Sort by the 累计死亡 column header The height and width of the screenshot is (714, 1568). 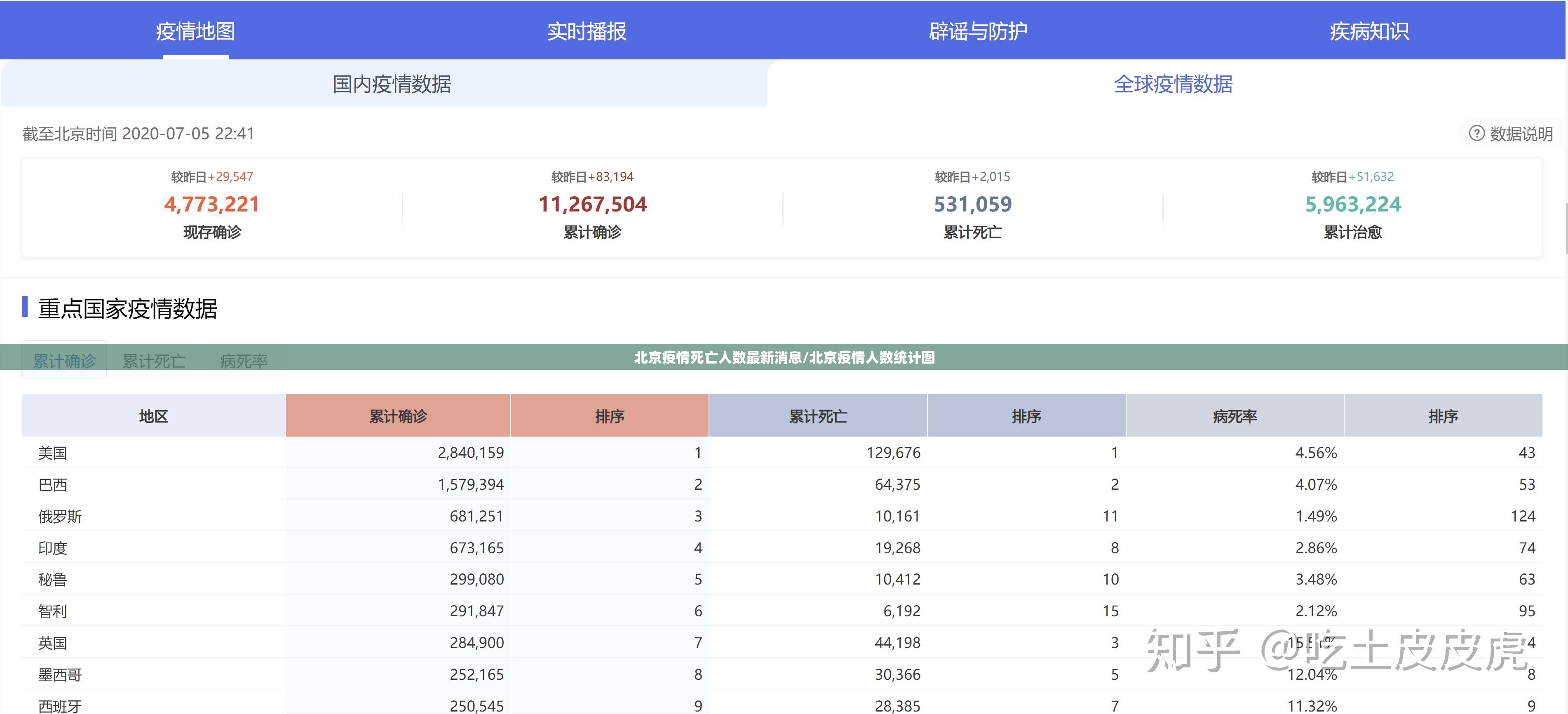pos(818,416)
